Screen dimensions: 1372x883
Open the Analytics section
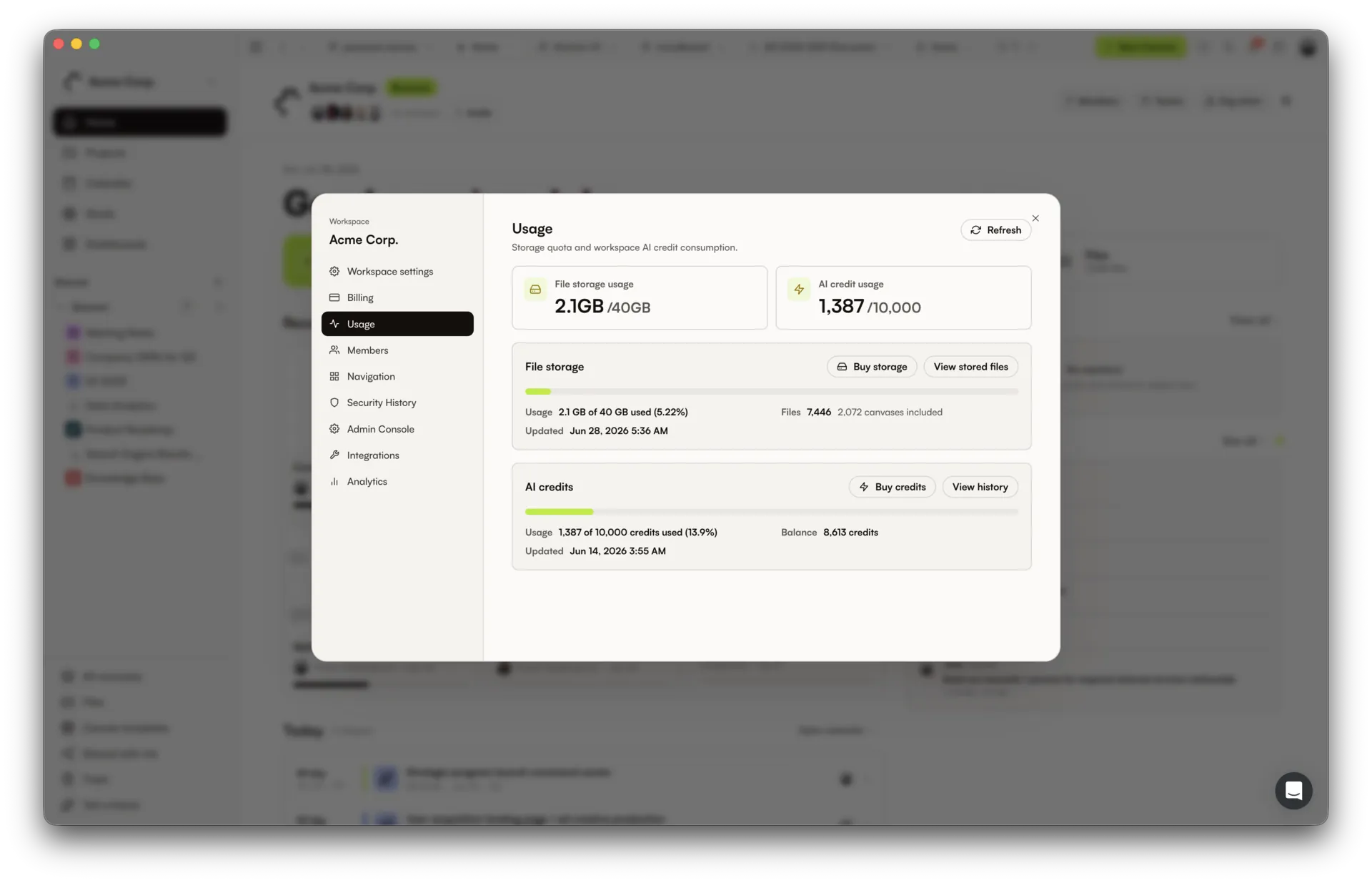pos(397,481)
